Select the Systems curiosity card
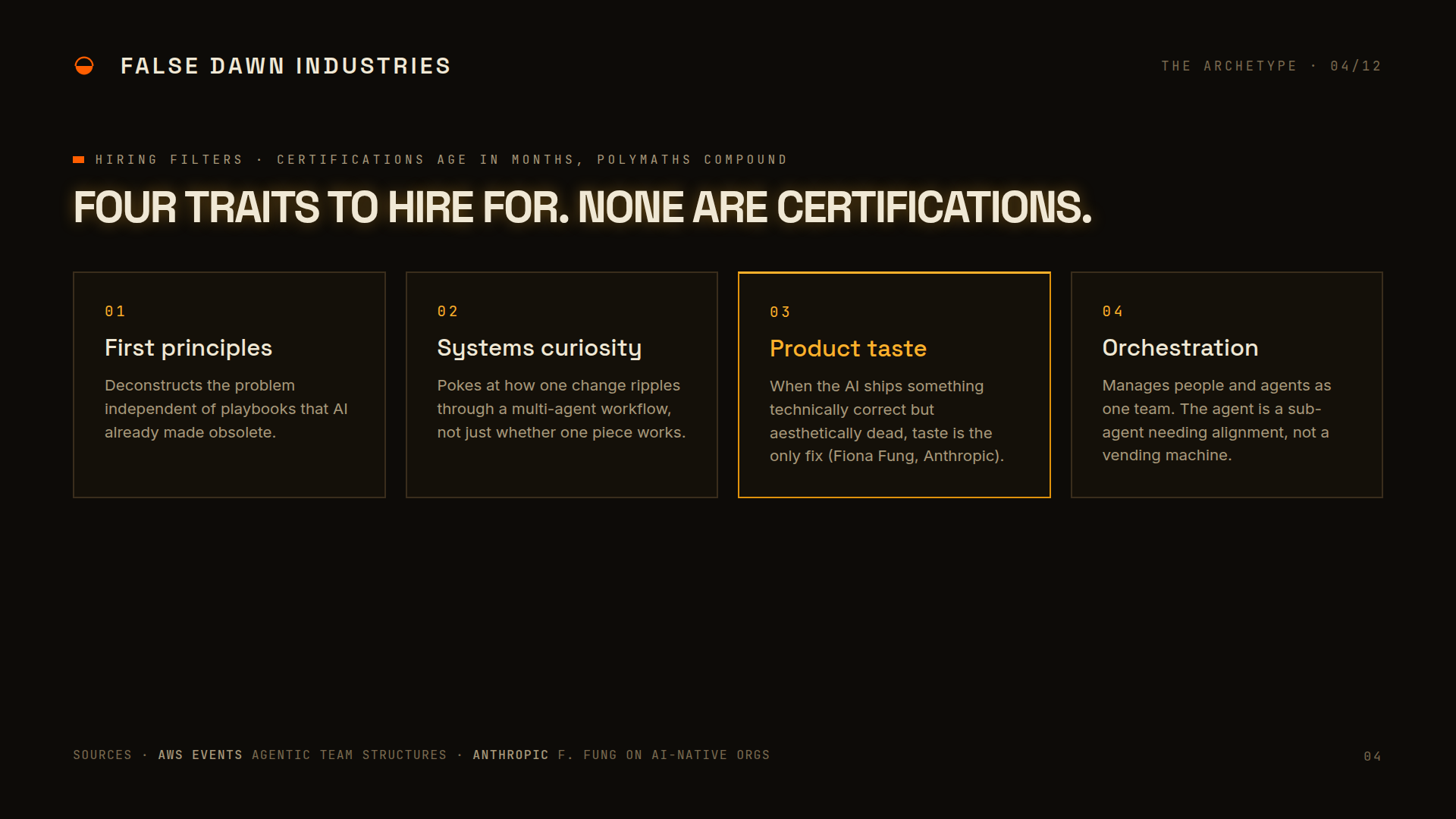 point(562,384)
